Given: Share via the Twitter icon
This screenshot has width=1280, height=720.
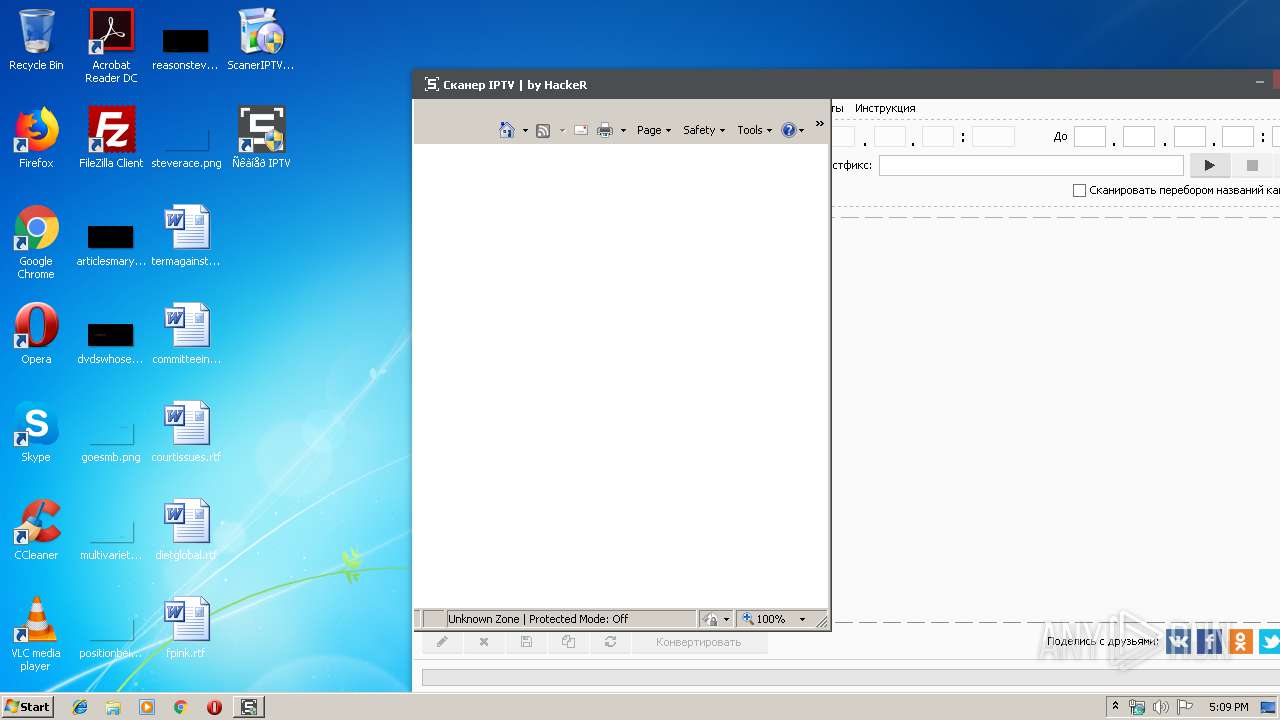Looking at the screenshot, I should [1270, 641].
